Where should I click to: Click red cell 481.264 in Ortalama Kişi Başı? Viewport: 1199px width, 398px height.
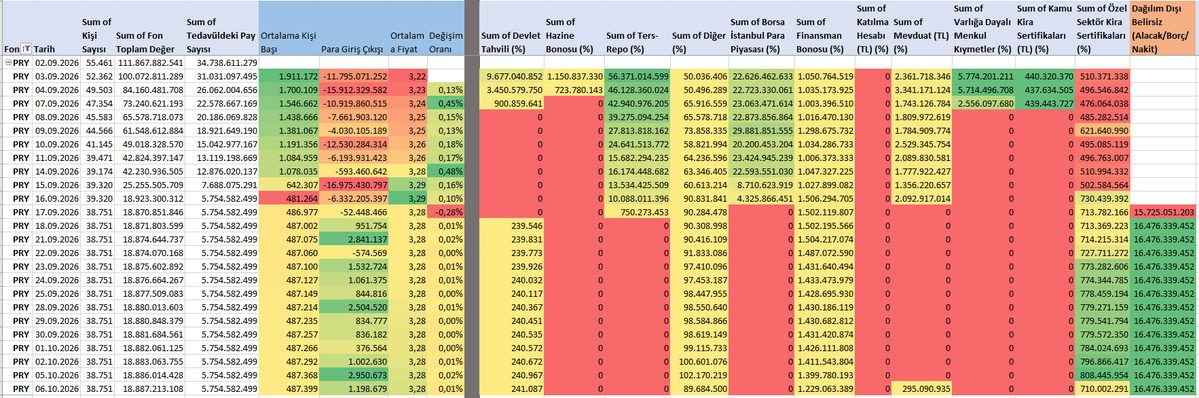coord(290,198)
